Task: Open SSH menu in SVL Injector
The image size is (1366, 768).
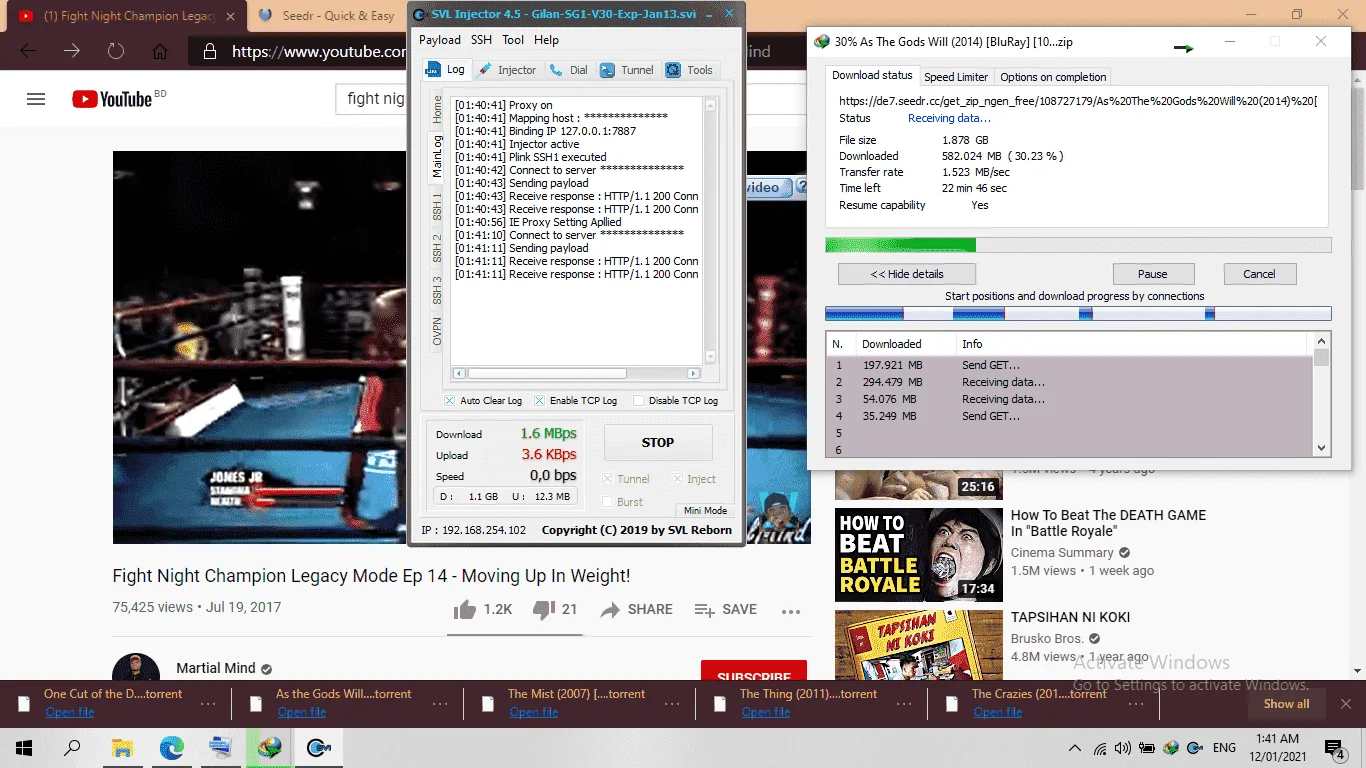Action: point(482,40)
